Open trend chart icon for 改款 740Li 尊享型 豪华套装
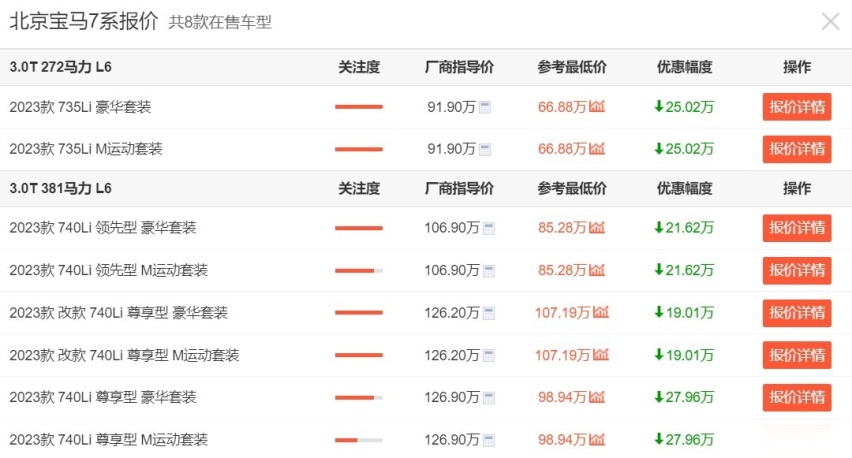Screen dimensions: 852x458 pyautogui.click(x=600, y=312)
